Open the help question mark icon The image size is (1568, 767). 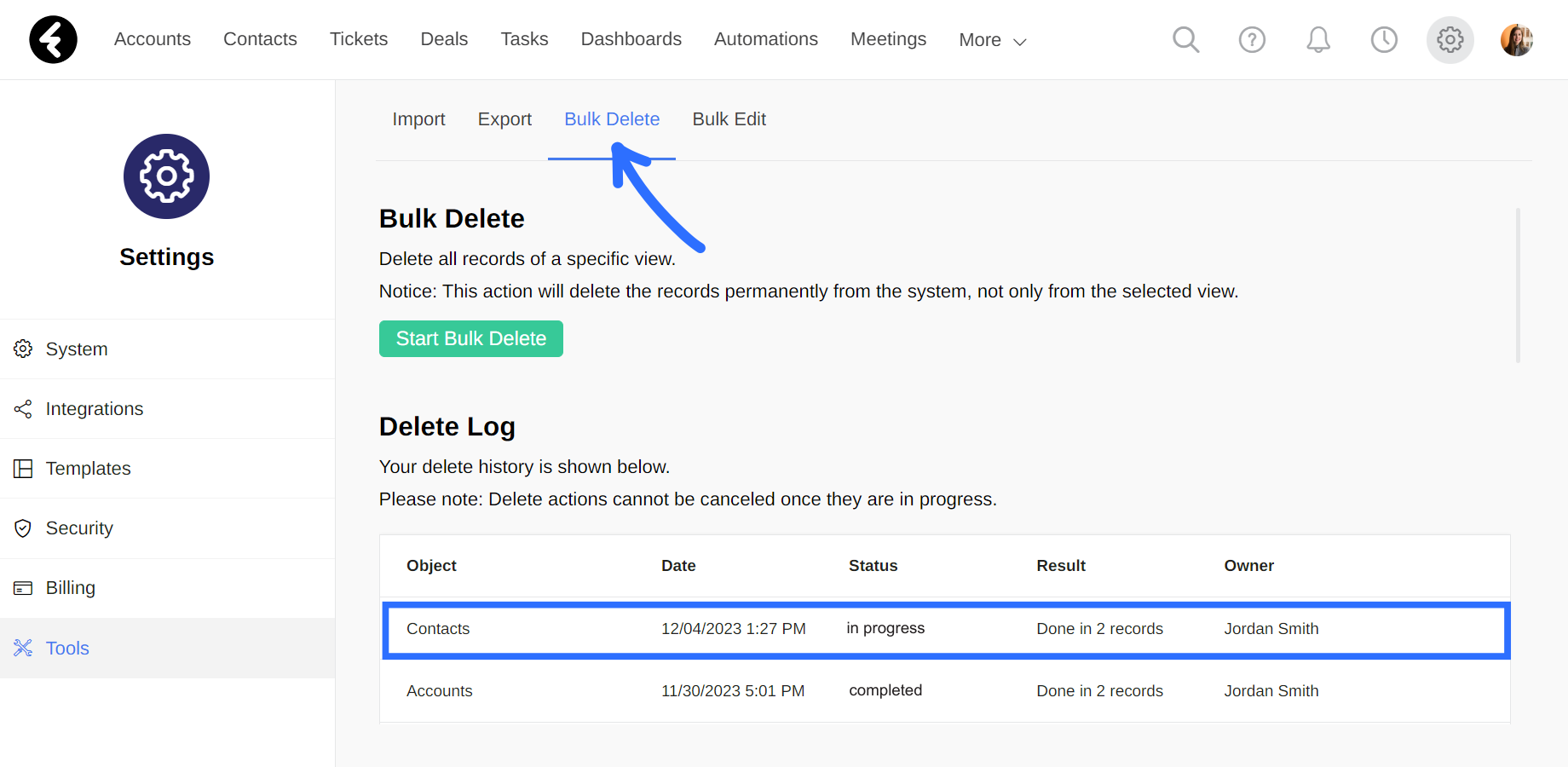(1252, 39)
